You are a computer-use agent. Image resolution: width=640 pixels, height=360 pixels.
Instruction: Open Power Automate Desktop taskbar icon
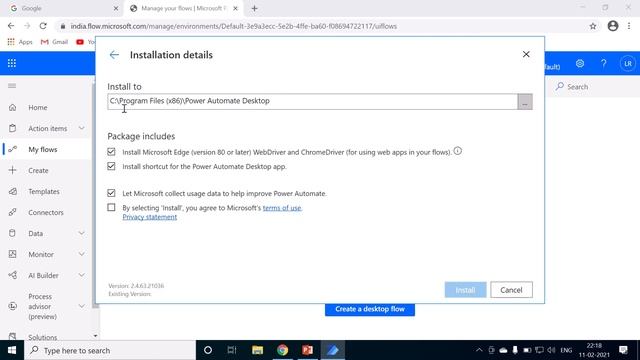333,350
